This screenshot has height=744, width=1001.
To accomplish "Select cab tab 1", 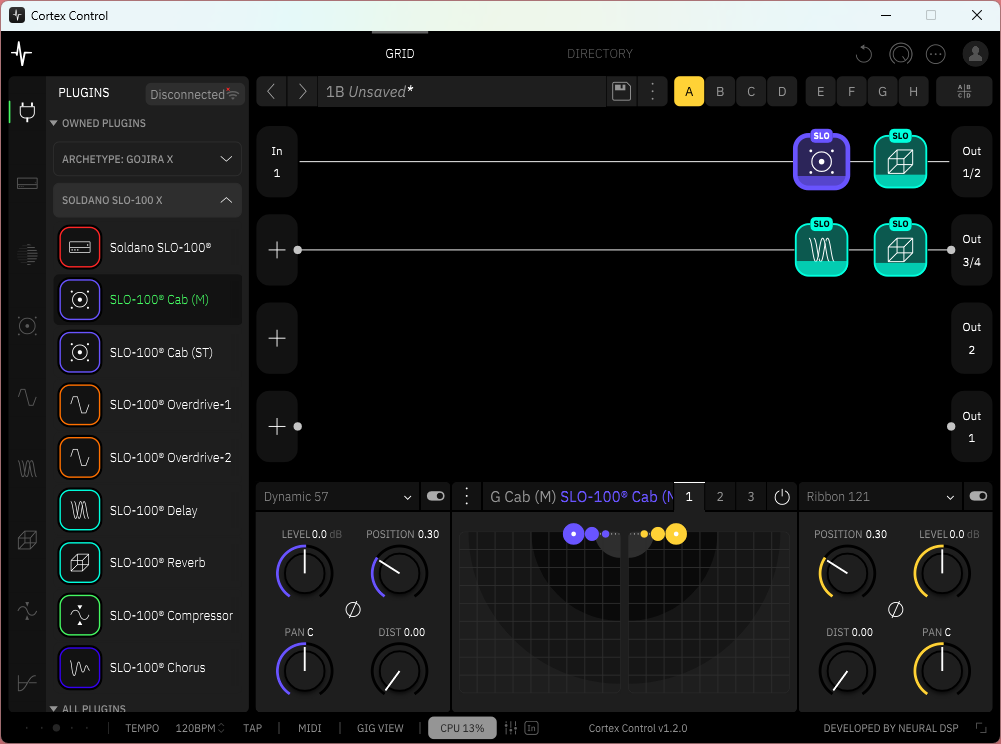I will 689,497.
